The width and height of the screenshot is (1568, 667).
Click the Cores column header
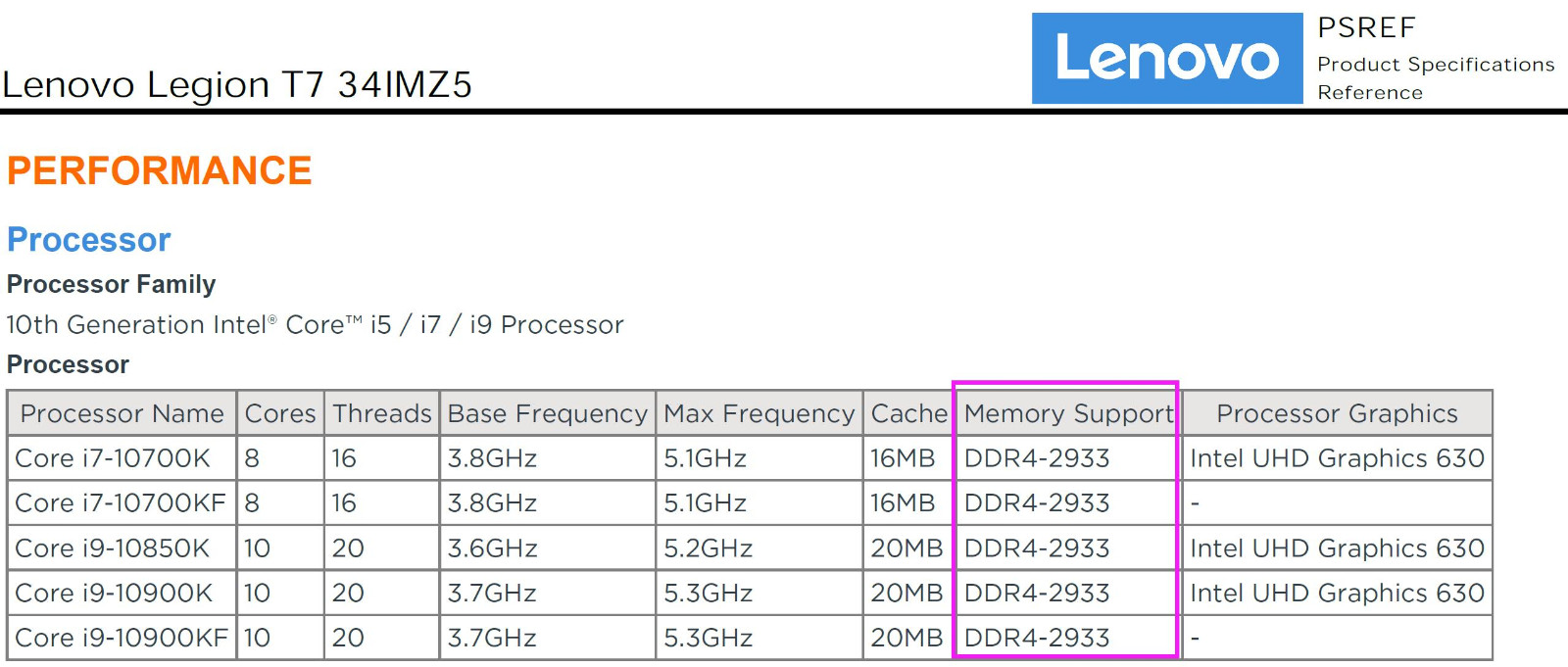click(x=280, y=413)
